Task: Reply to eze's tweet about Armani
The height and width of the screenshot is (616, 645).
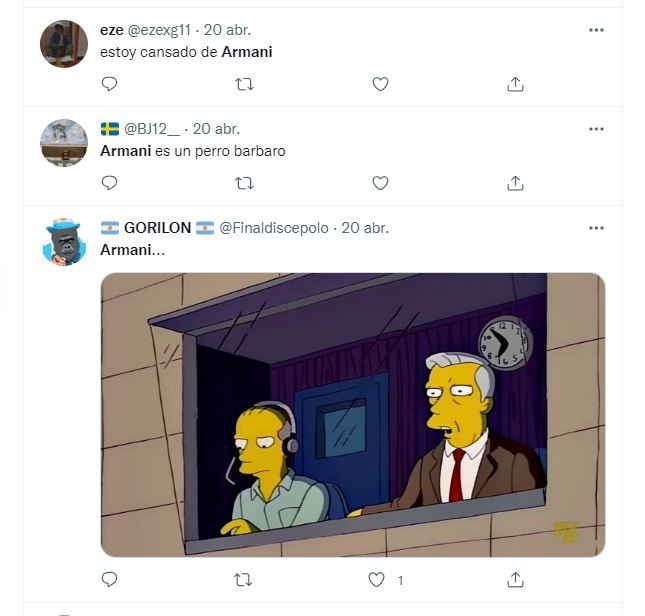Action: [x=109, y=84]
